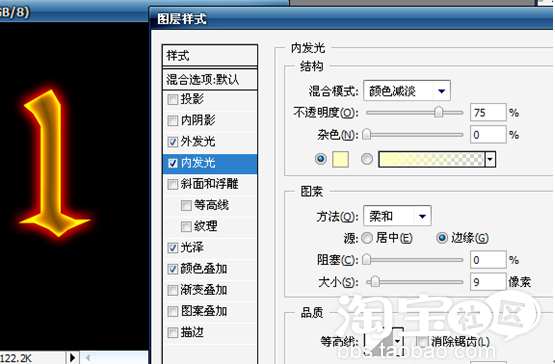Open the gradient picker dropdown arrow

pos(490,159)
